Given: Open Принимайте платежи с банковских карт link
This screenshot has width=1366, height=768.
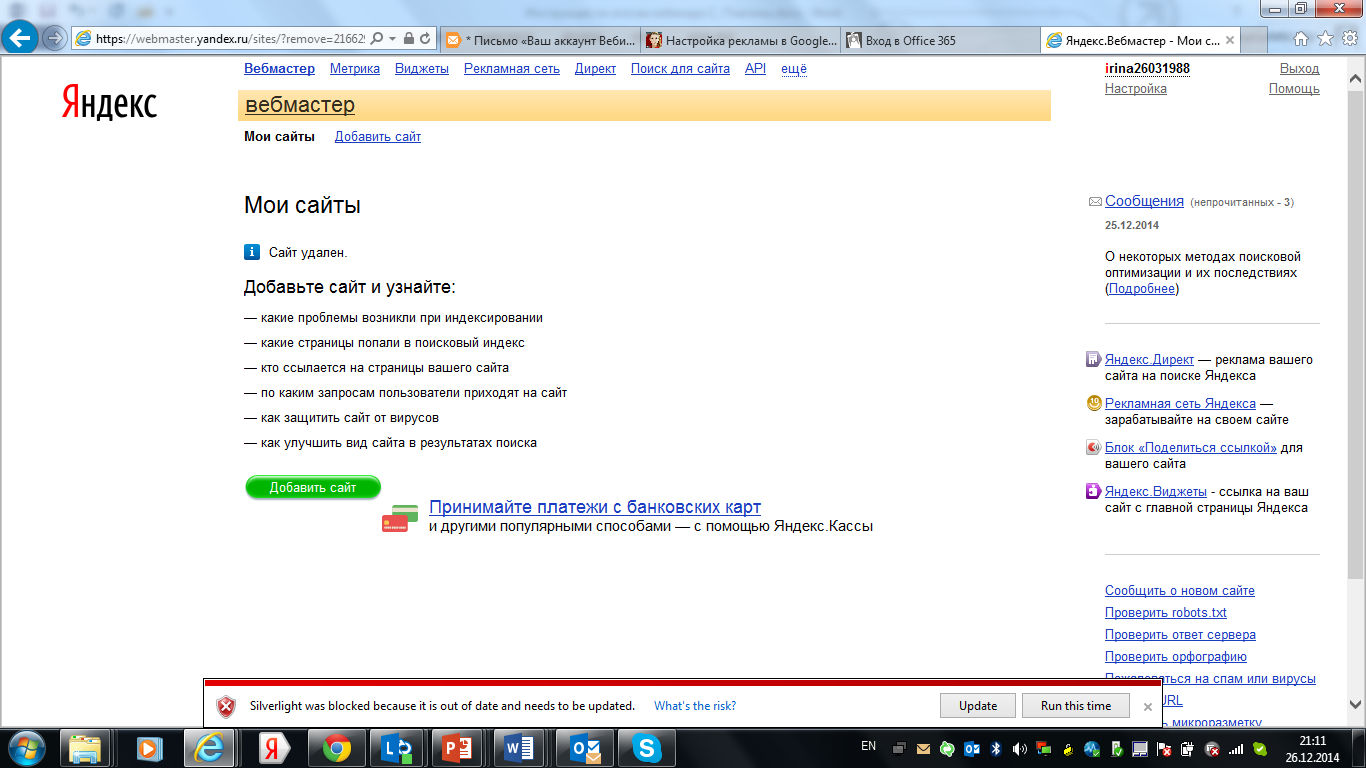Looking at the screenshot, I should click(595, 507).
